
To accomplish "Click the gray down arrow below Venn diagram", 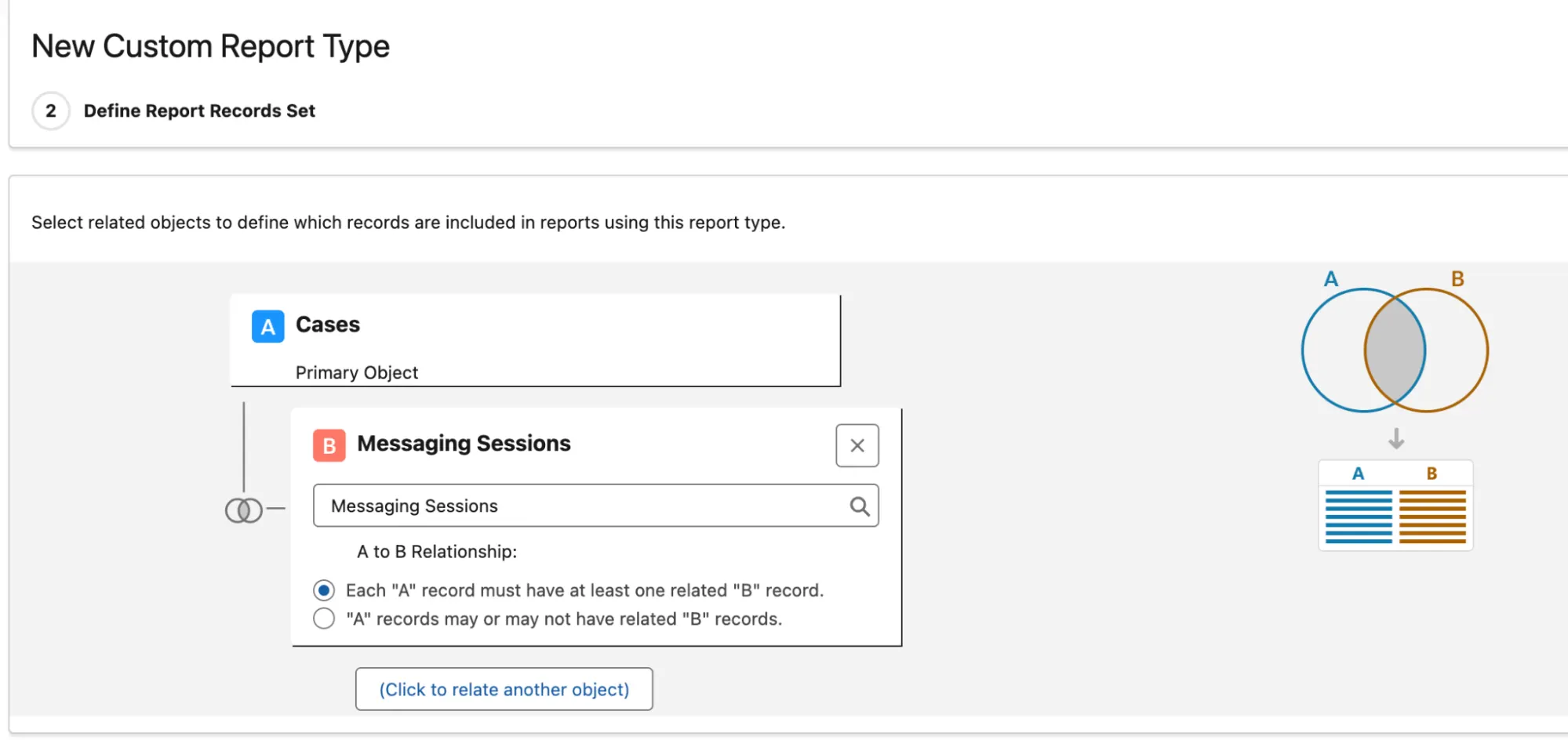I will point(1395,438).
